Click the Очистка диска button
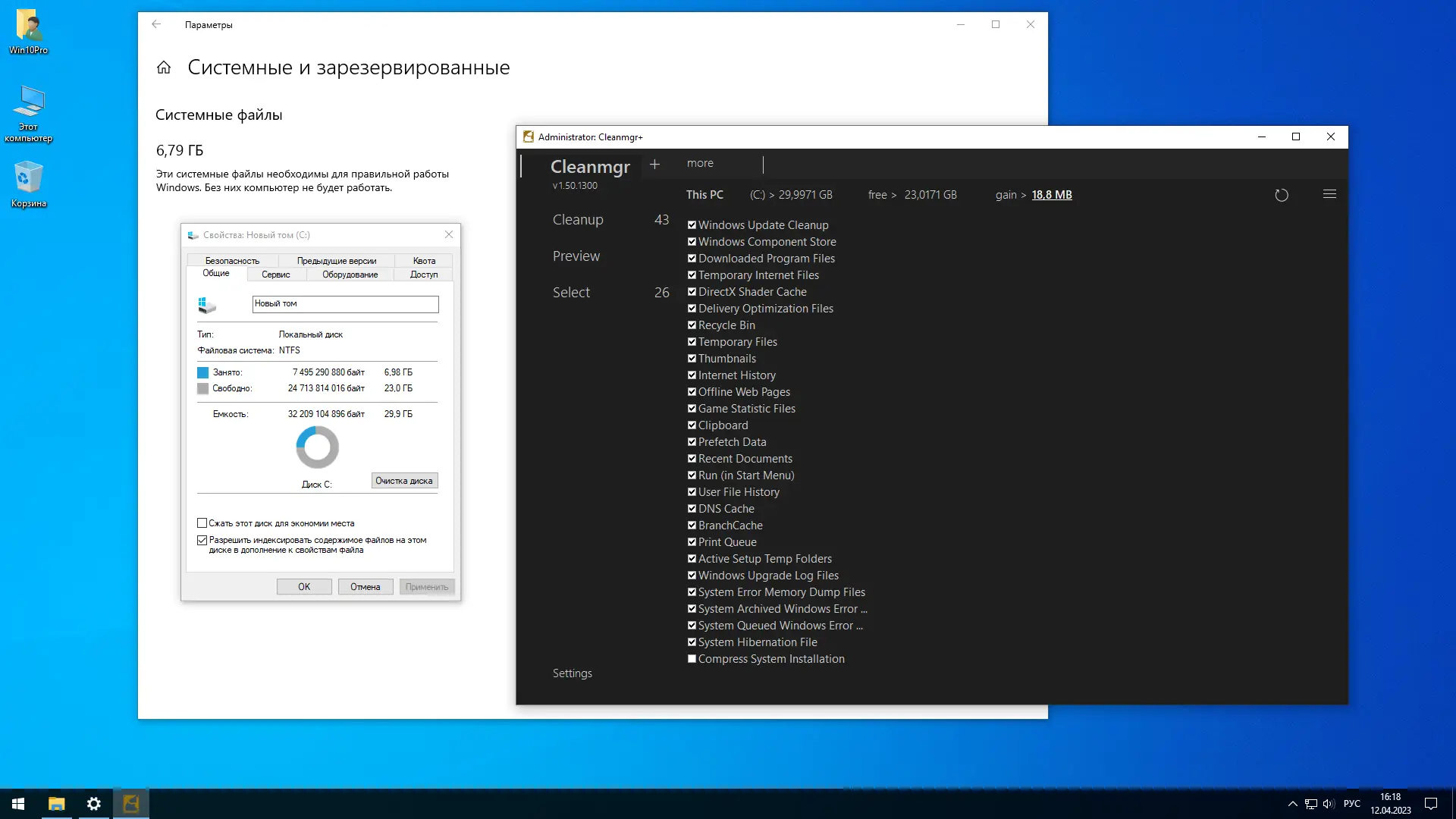Screen dimensions: 1456x819 pos(404,481)
